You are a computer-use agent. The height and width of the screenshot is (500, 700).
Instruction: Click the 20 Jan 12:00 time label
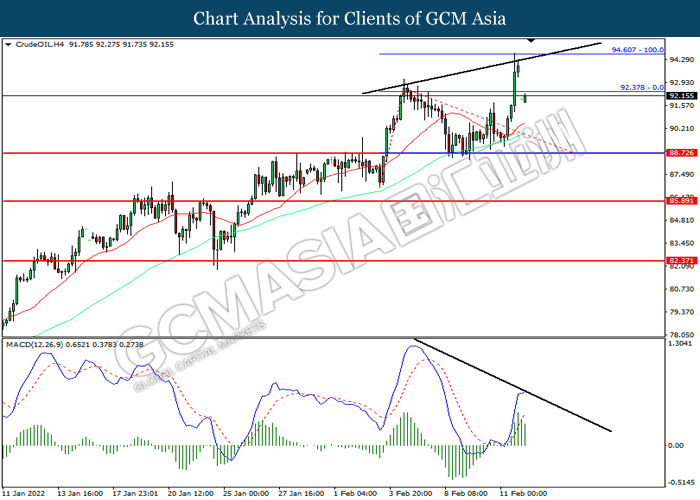191,493
